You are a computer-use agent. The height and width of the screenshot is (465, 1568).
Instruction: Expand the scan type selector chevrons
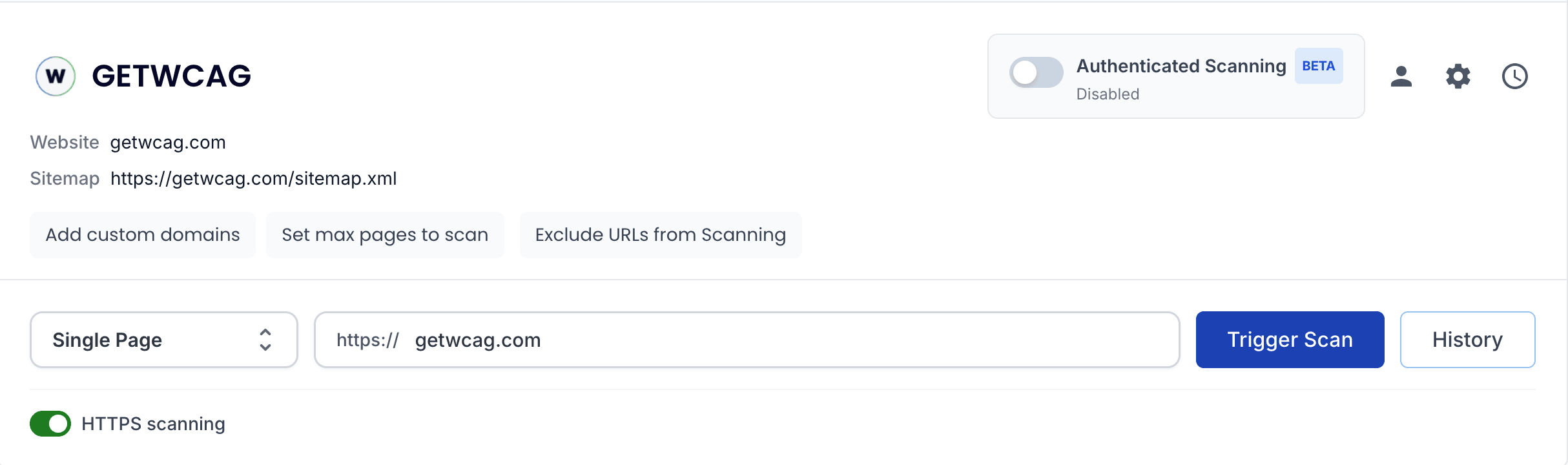(265, 339)
